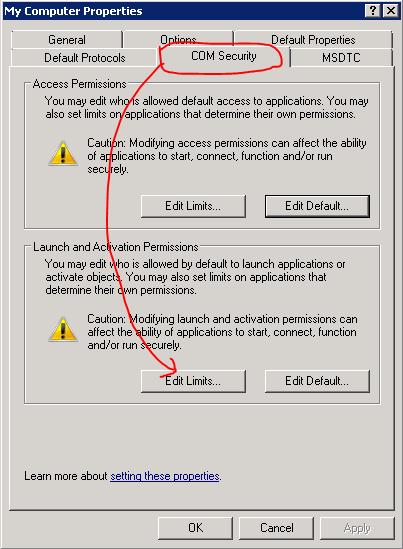The image size is (403, 549).
Task: Dismiss the dialog with Cancel
Action: [x=277, y=528]
